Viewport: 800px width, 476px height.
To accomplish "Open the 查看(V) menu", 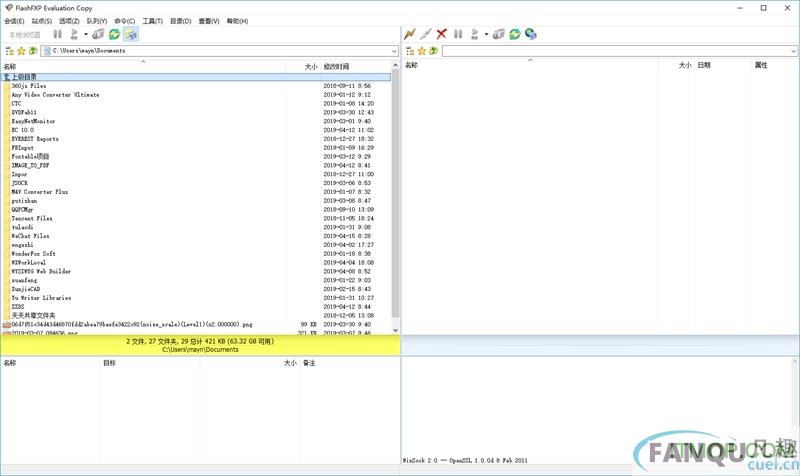I will [x=209, y=21].
